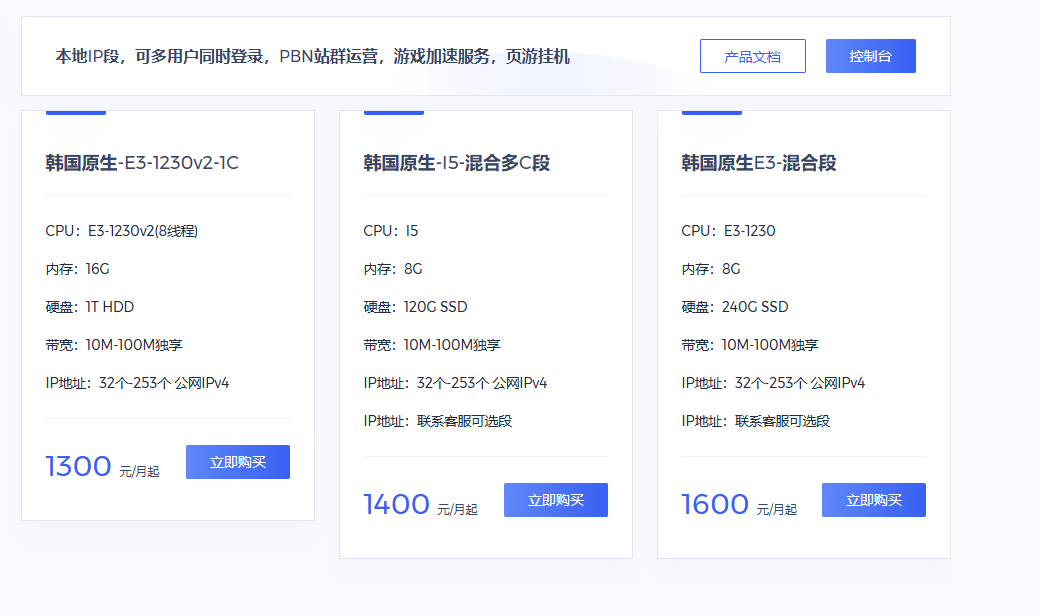1040x615 pixels.
Task: Click the 1300 price figure
Action: pyautogui.click(x=78, y=466)
